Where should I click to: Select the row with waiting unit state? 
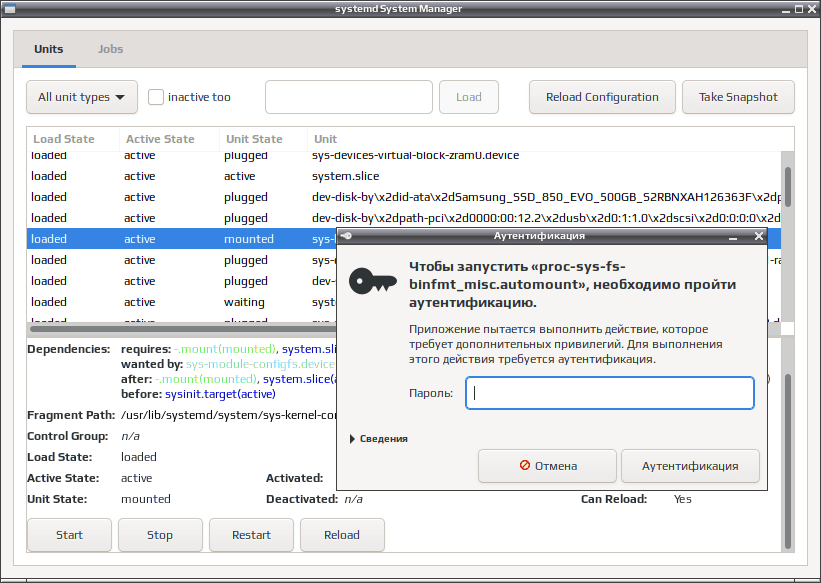coord(181,302)
